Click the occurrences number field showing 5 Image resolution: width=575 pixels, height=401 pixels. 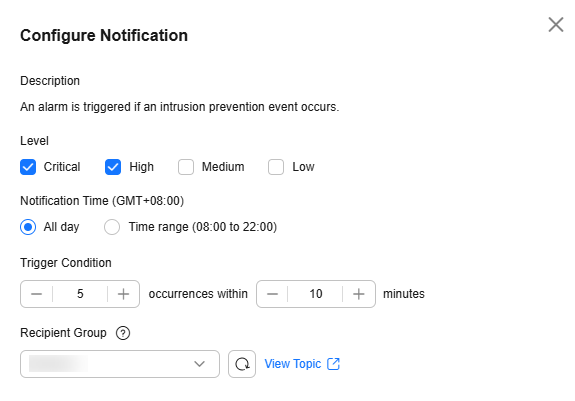pyautogui.click(x=80, y=294)
